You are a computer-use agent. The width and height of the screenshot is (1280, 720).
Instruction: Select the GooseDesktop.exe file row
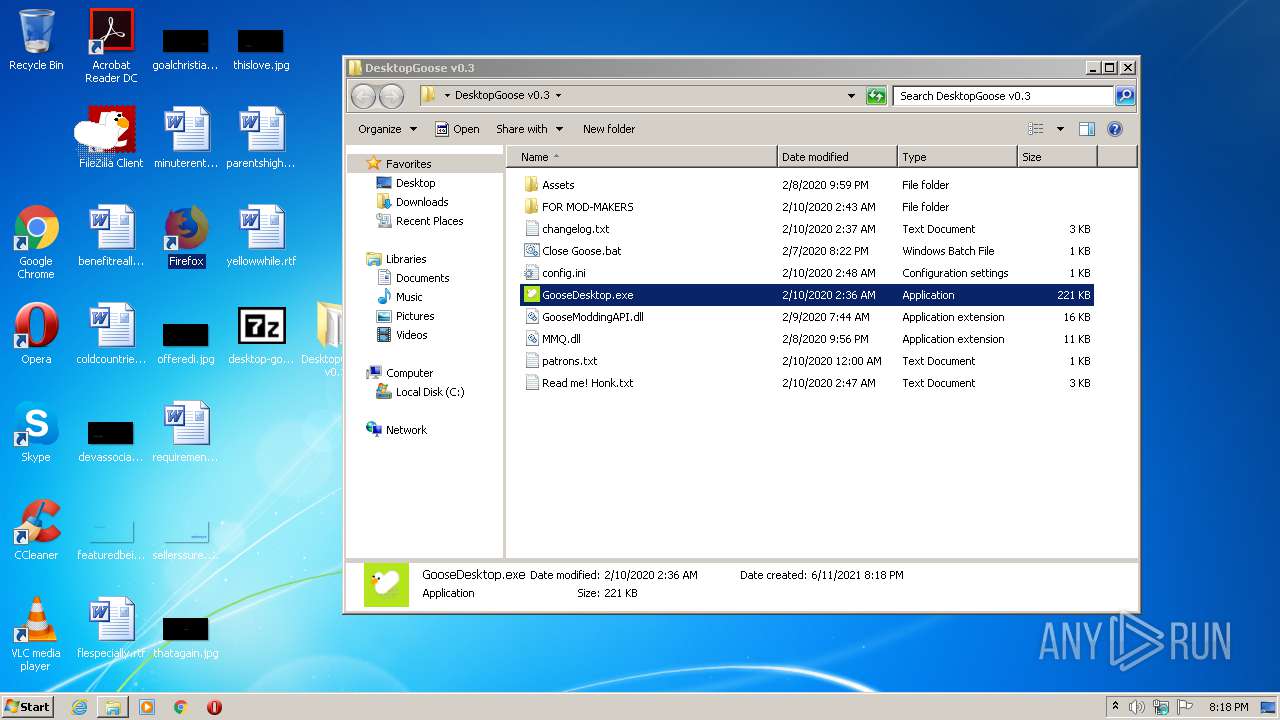point(807,295)
